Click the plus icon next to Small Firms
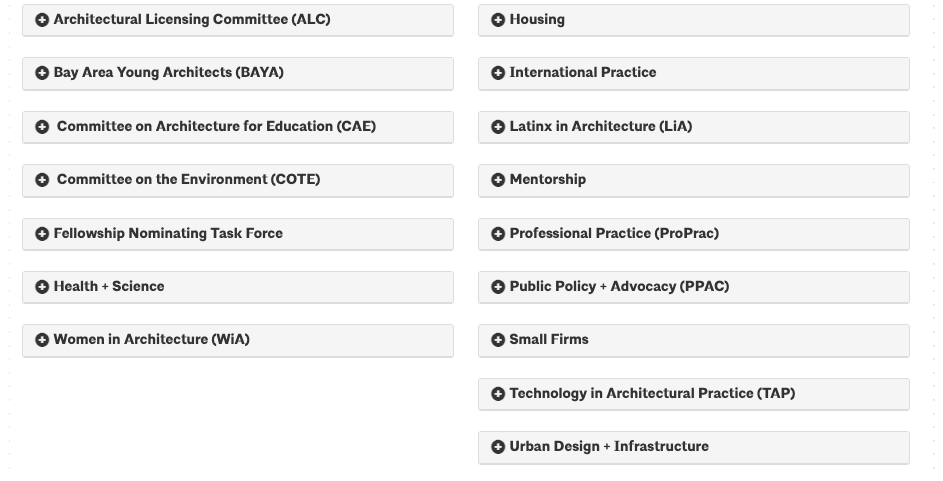This screenshot has width=943, height=481. tap(498, 340)
